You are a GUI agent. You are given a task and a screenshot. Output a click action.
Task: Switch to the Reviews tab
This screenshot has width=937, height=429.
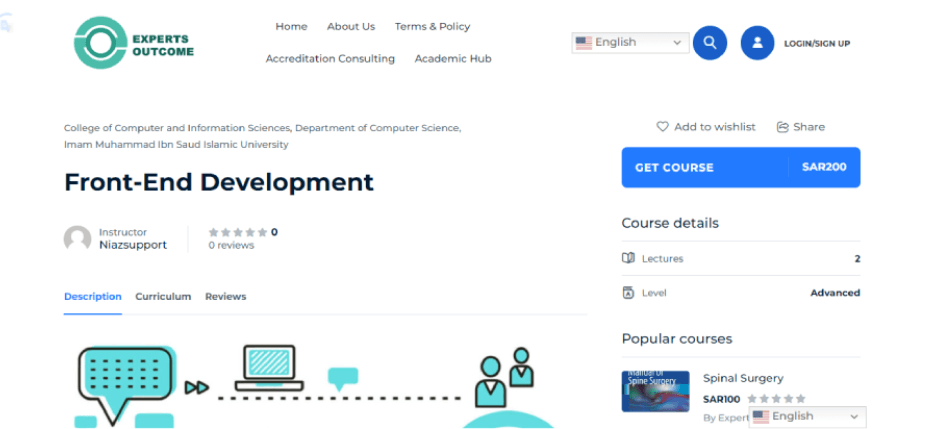225,297
